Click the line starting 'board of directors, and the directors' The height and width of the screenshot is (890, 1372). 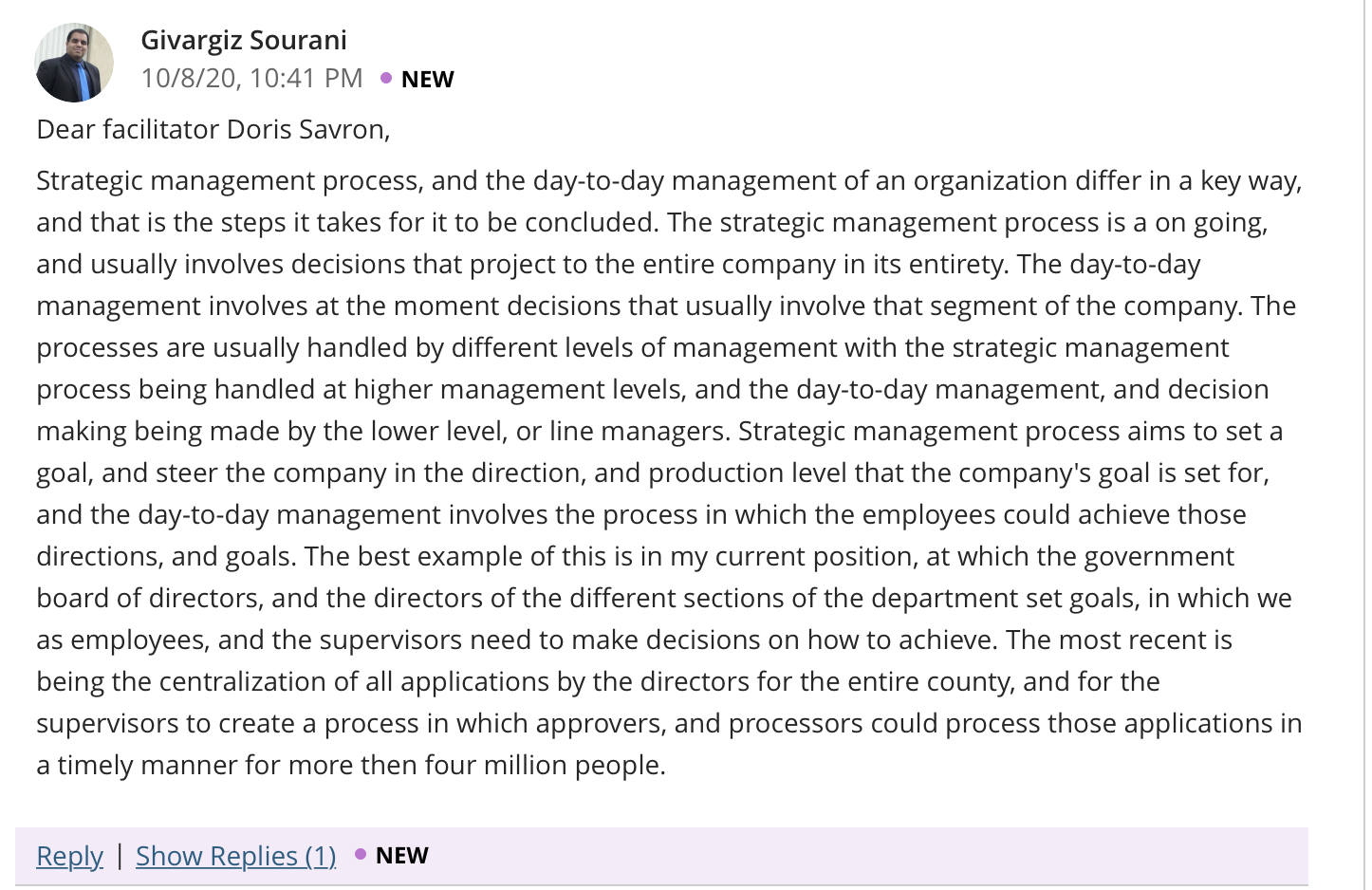tap(664, 598)
